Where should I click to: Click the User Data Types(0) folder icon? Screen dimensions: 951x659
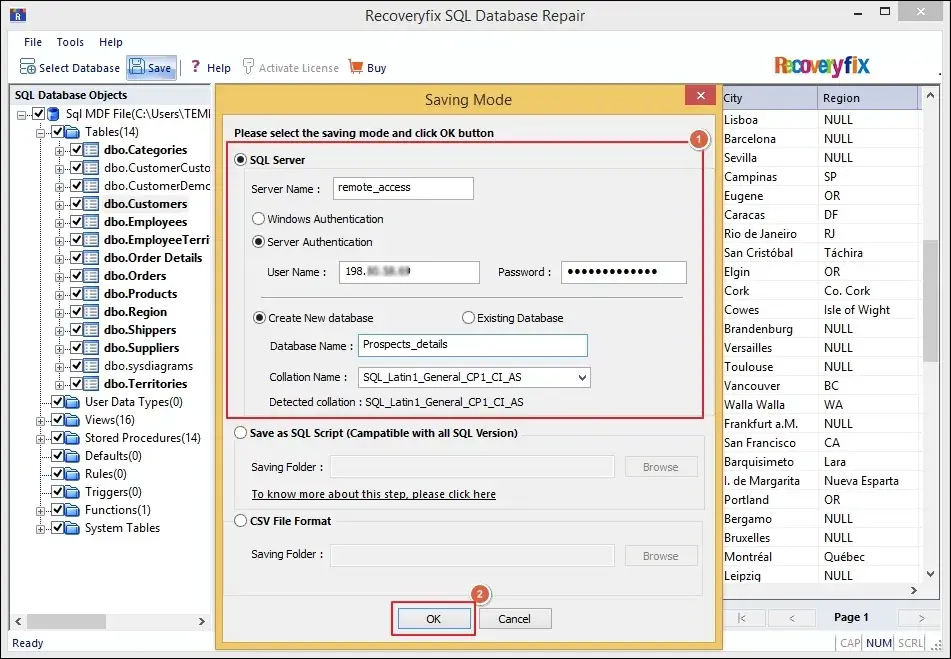(x=72, y=402)
